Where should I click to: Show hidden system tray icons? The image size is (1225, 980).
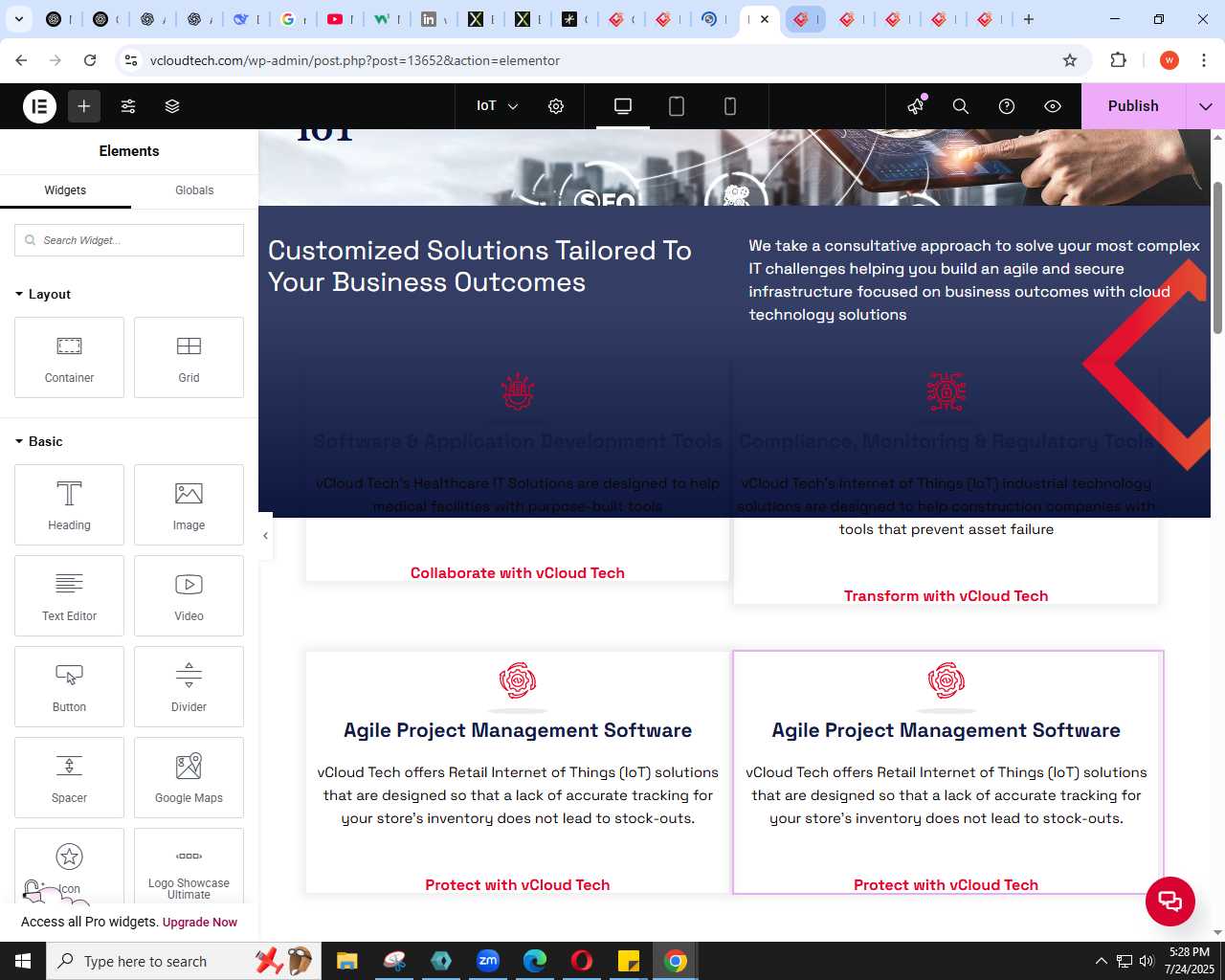click(1101, 961)
